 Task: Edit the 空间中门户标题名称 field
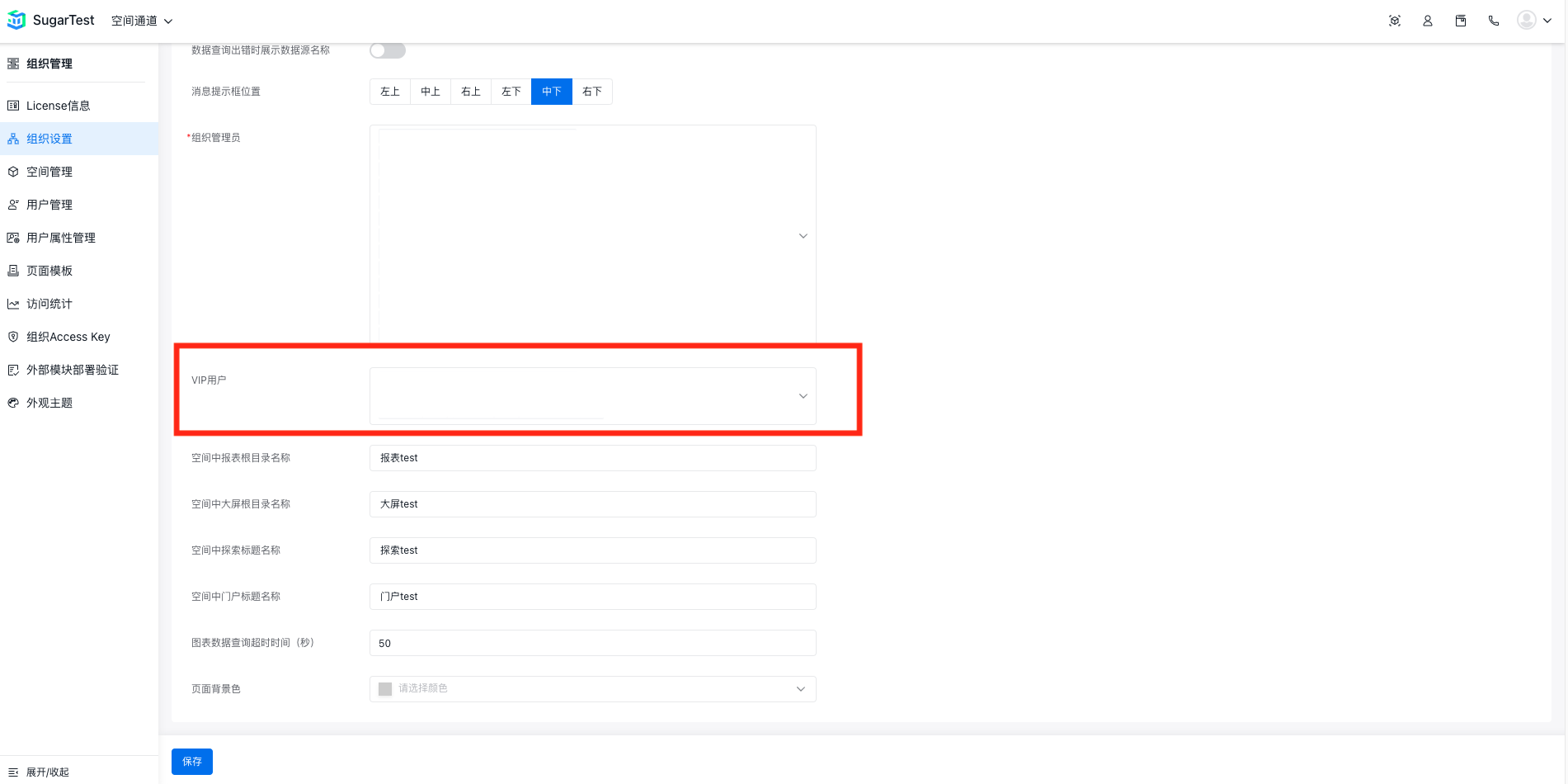(593, 597)
